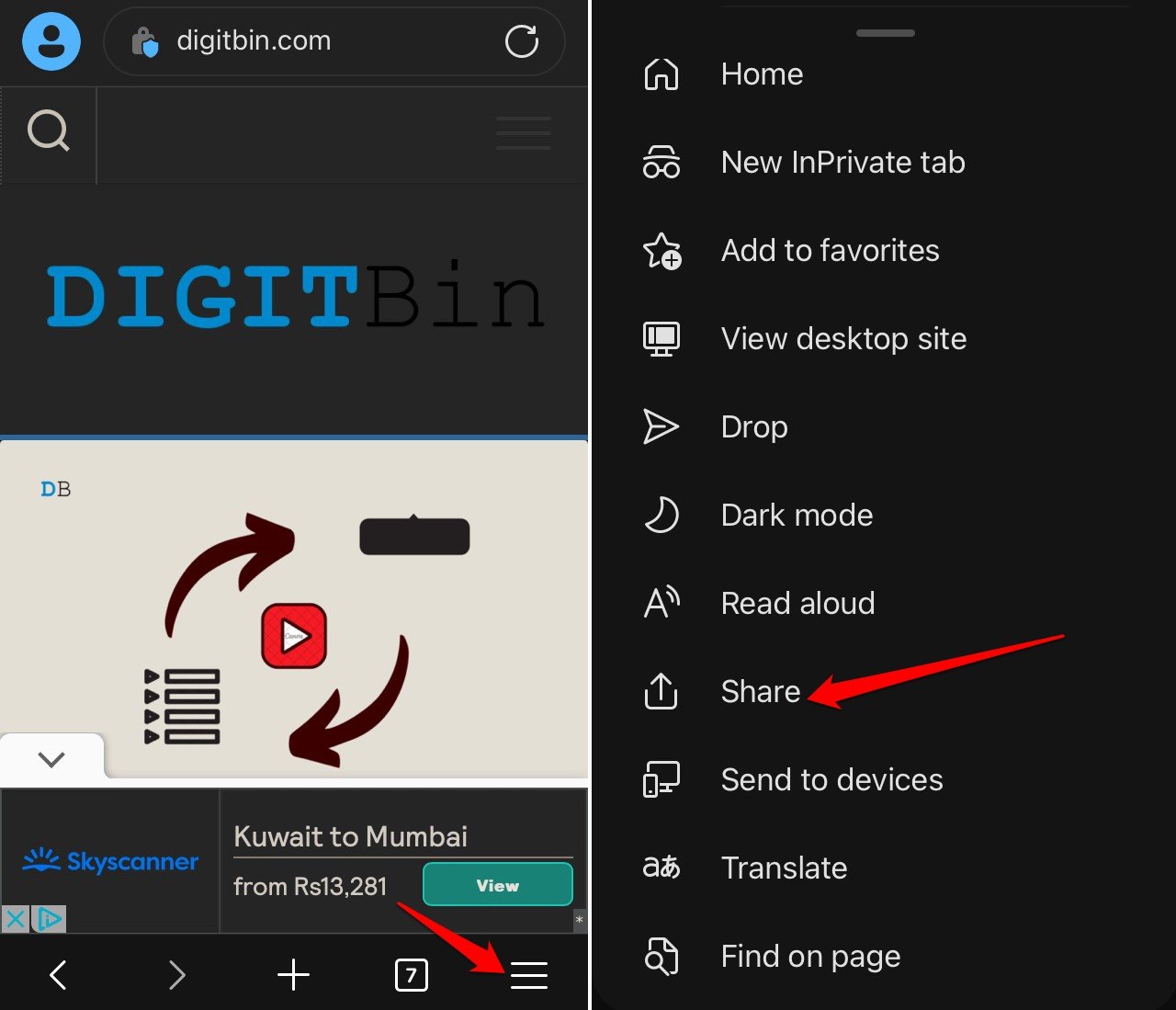Click the green View button
Screen dimensions: 1176x1010
[498, 885]
